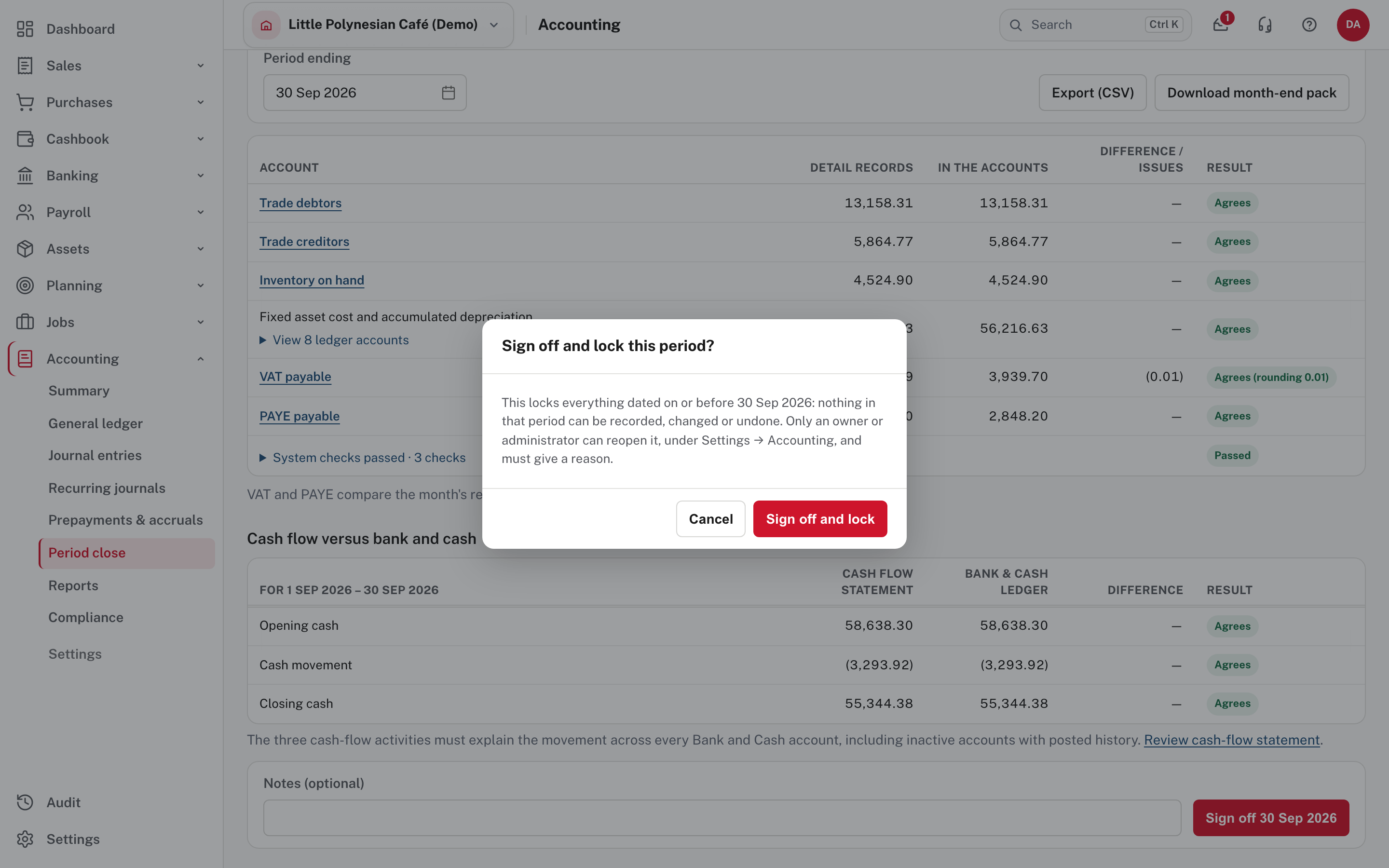Viewport: 1389px width, 868px height.
Task: Click the Cashbook wallet icon
Action: [25, 139]
